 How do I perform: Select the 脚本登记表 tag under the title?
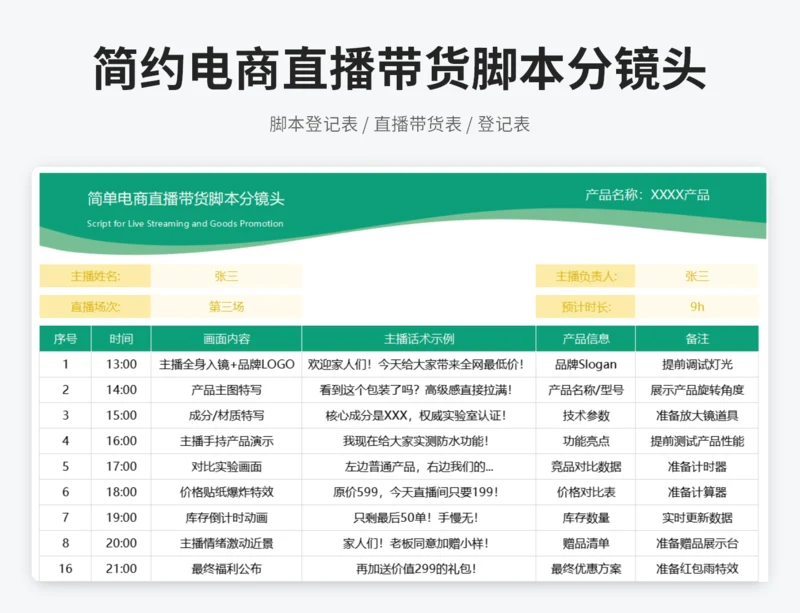pyautogui.click(x=313, y=124)
